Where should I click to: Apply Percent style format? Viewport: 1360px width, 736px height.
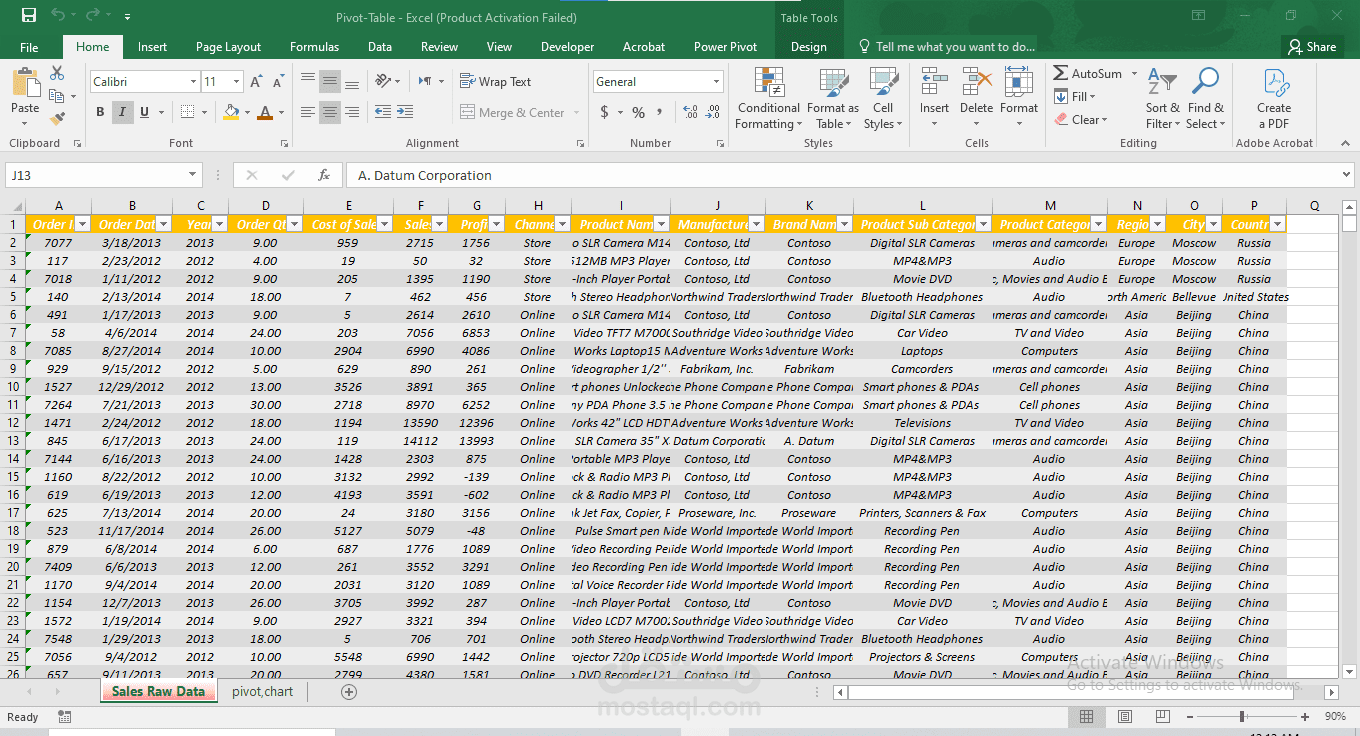[638, 112]
